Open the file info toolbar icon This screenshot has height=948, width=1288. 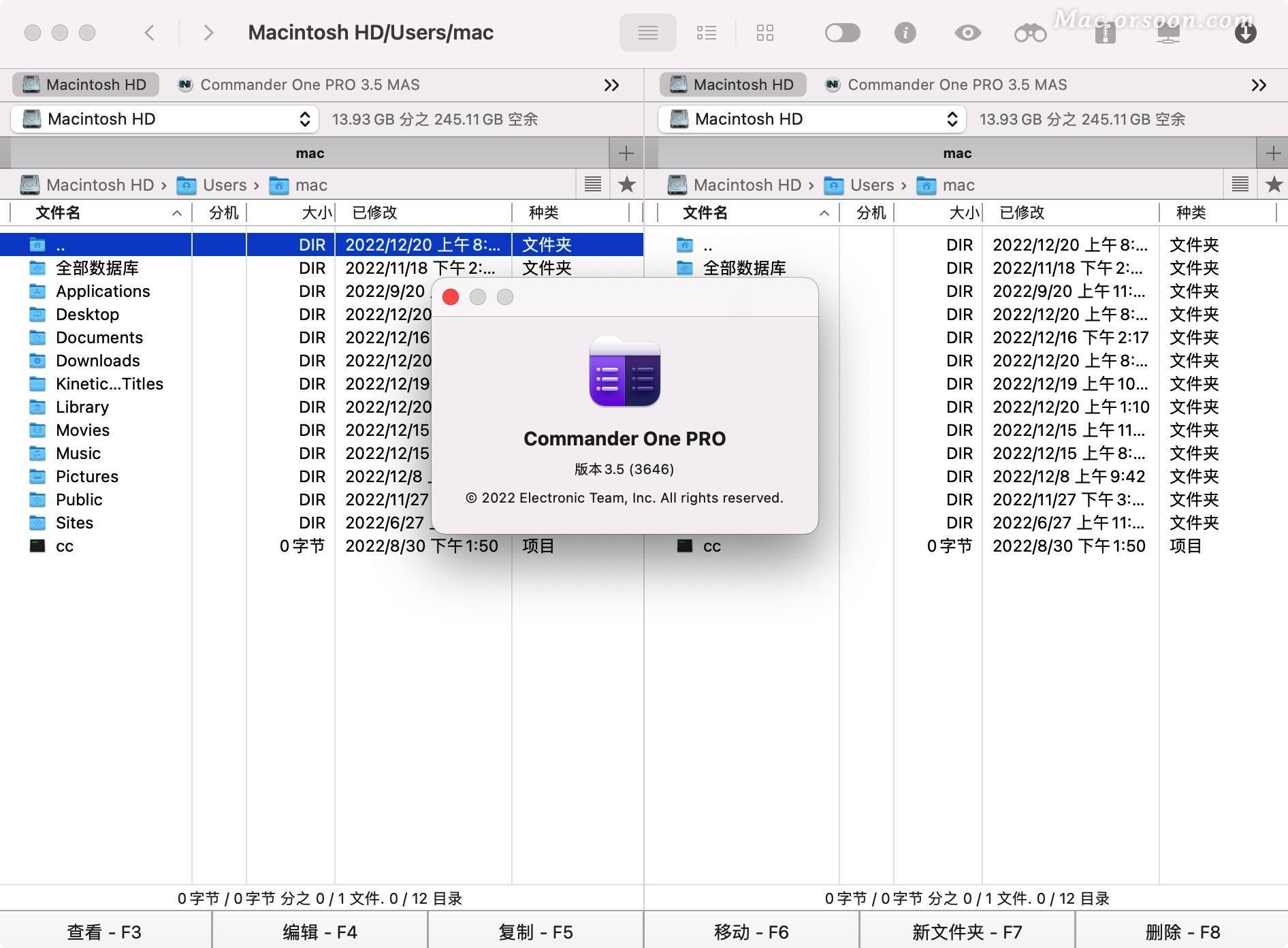click(x=905, y=33)
